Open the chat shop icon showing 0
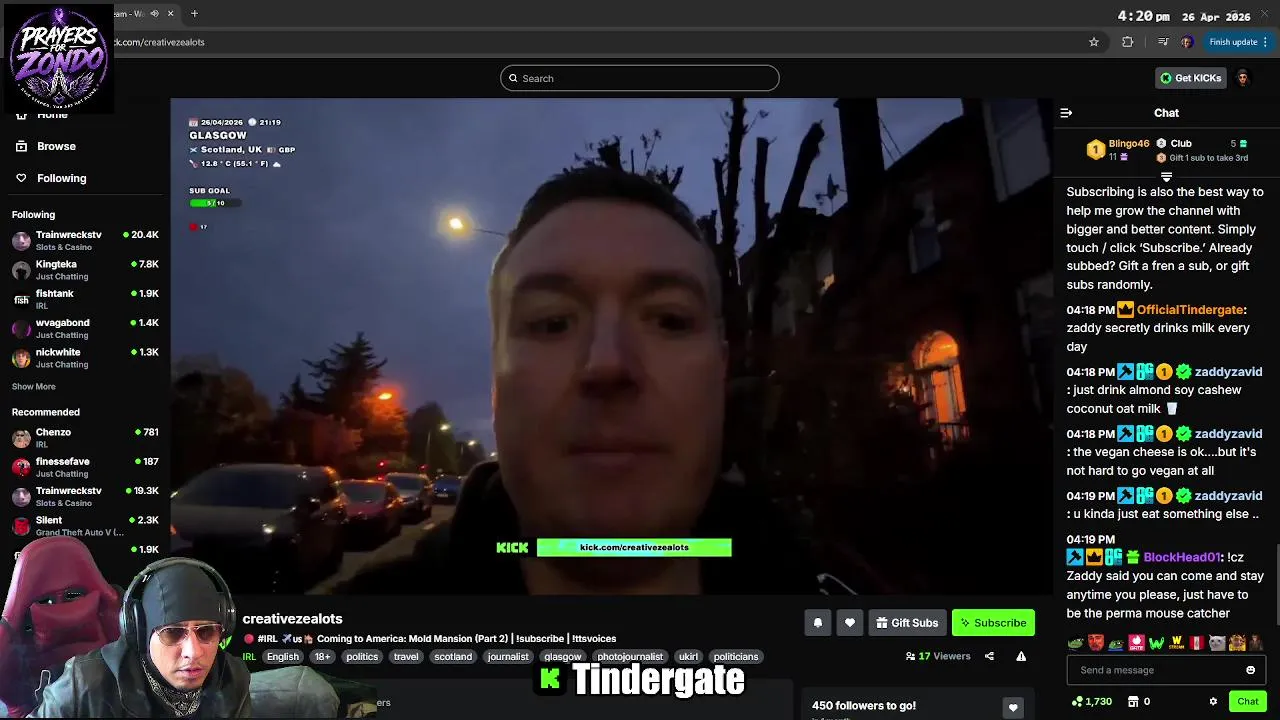 click(x=1139, y=702)
